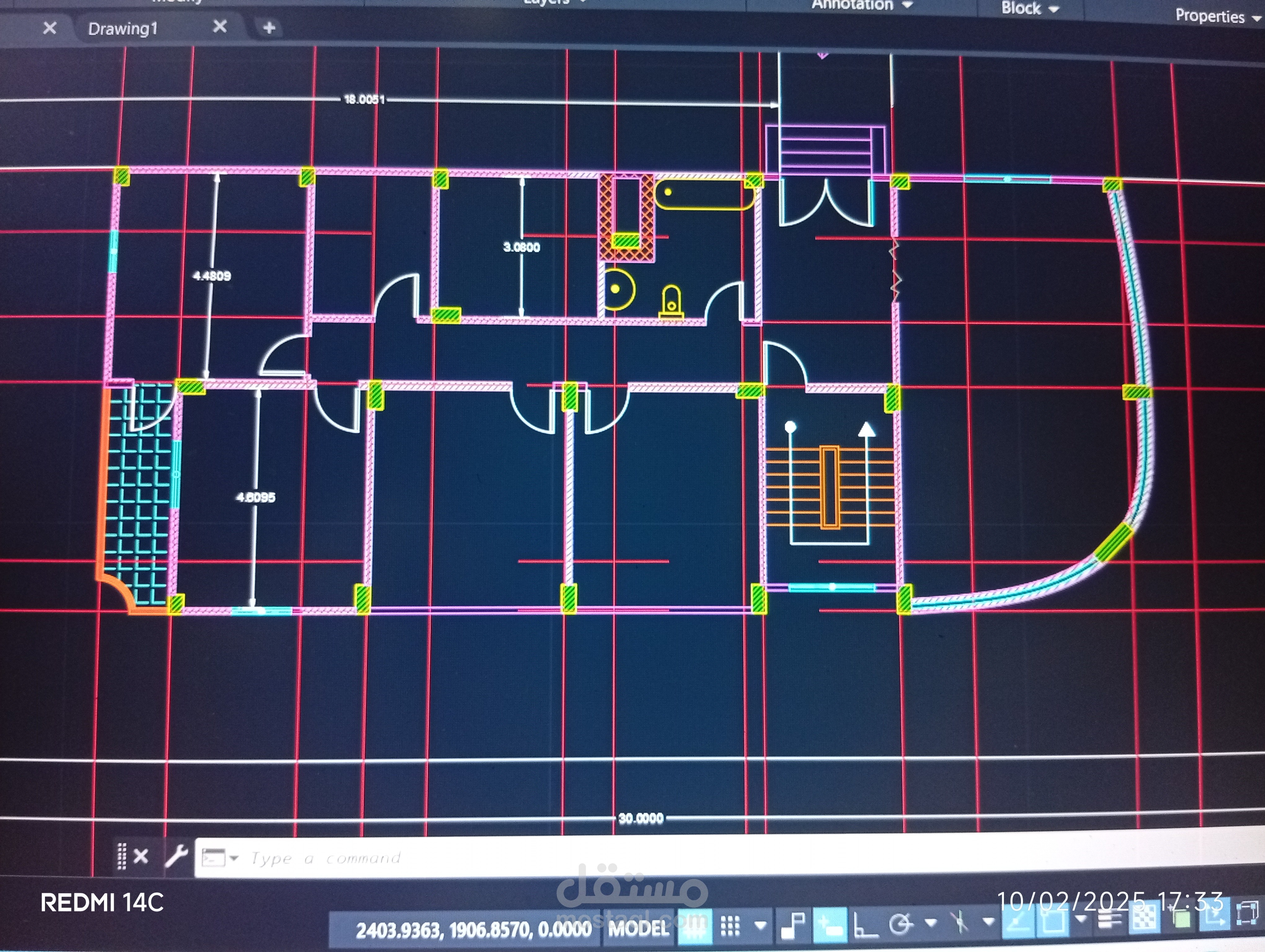Toggle snap mode dotted grid icon
The width and height of the screenshot is (1265, 952).
point(730,927)
